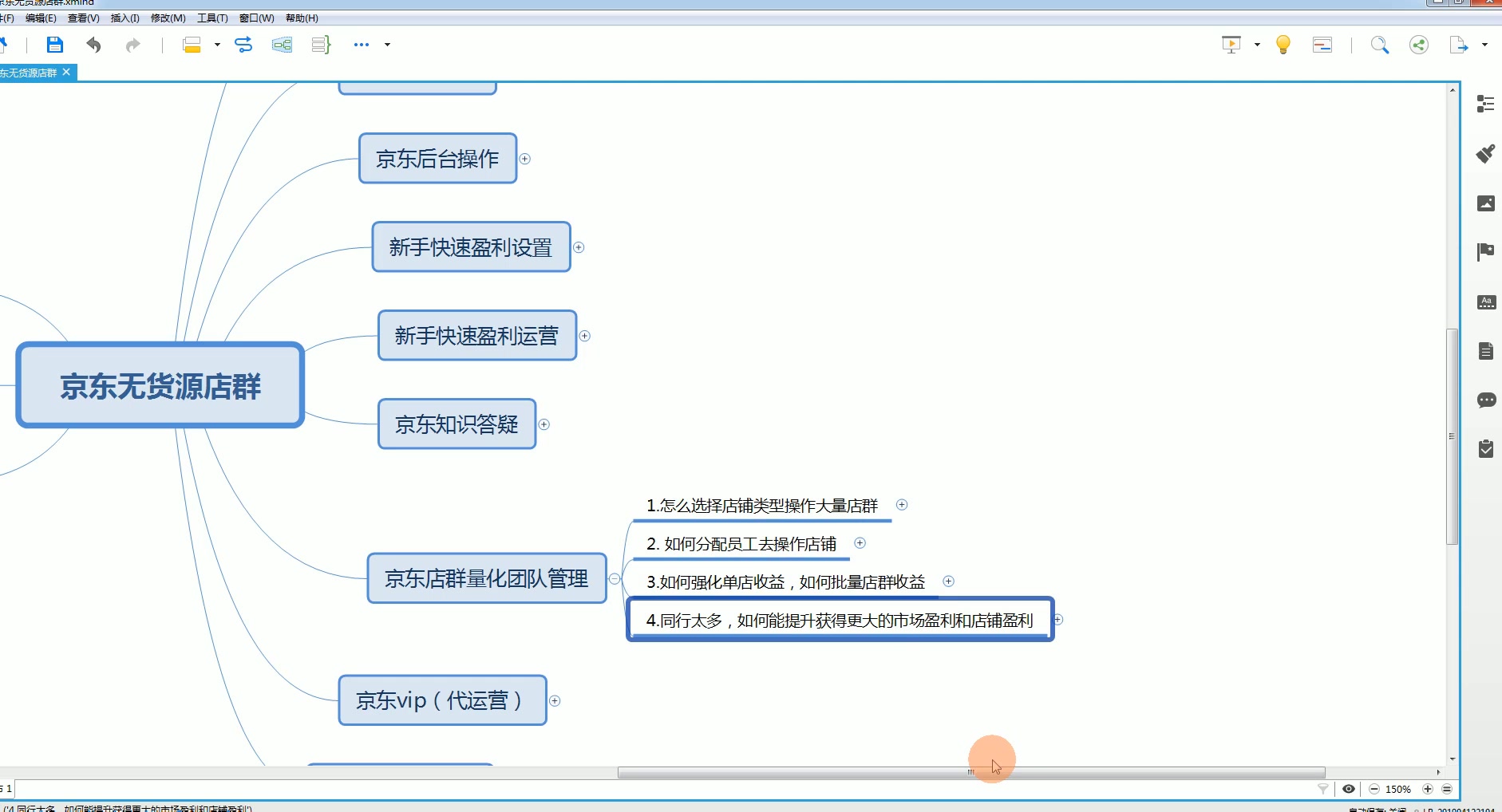Viewport: 1502px width, 812px height.
Task: Select subtopic 2. 如何分配员工去操作店铺
Action: (x=741, y=544)
